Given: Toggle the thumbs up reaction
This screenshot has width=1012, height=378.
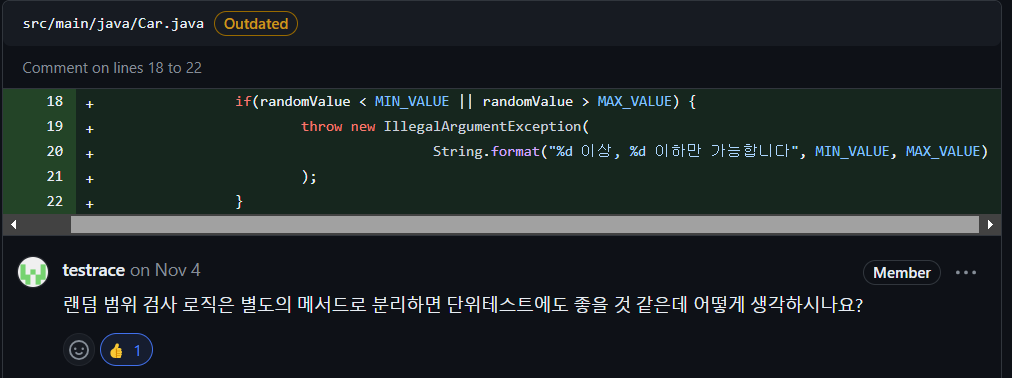Looking at the screenshot, I should (x=126, y=350).
